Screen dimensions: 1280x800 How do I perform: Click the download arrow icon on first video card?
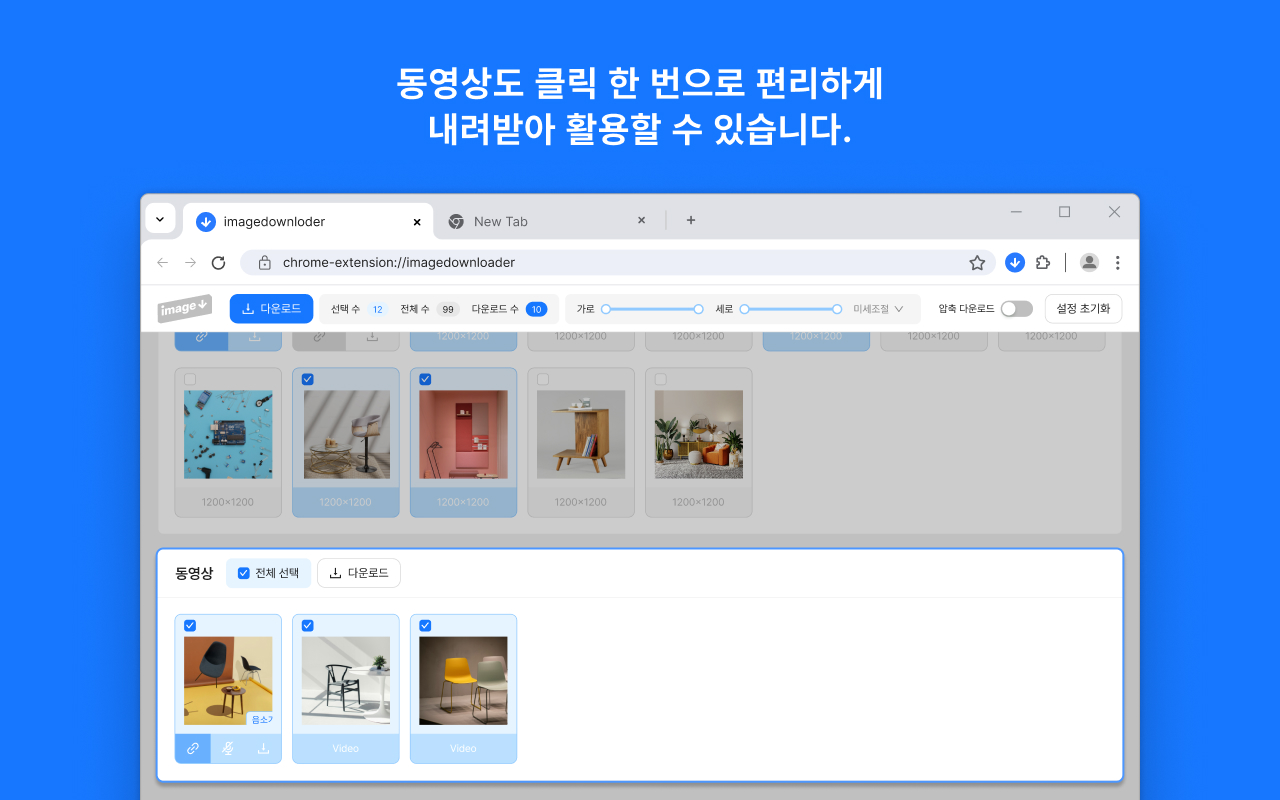(x=262, y=747)
